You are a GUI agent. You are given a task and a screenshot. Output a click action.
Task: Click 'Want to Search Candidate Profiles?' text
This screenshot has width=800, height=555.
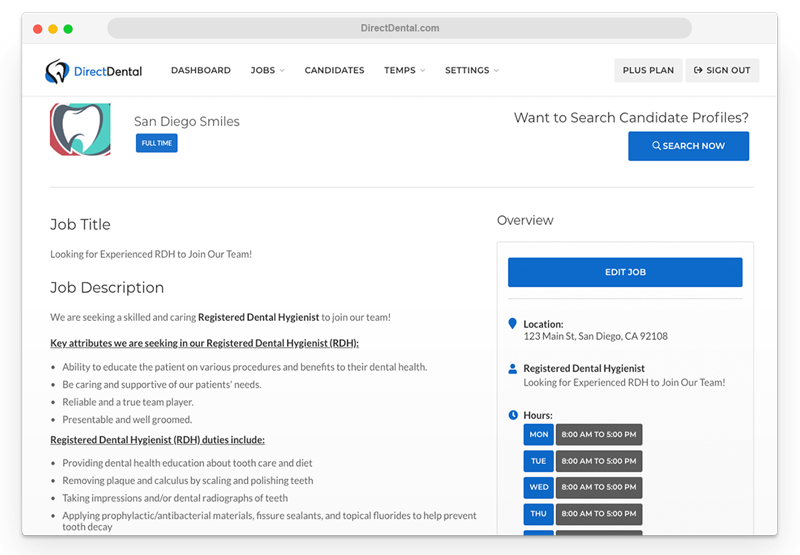pyautogui.click(x=631, y=118)
